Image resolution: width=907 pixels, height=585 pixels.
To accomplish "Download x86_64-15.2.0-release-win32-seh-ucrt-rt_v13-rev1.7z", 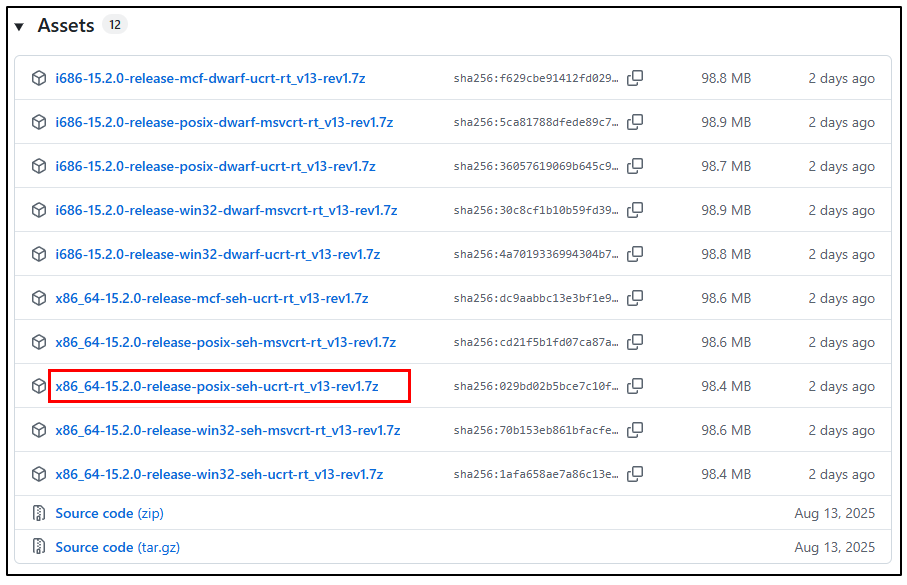I will point(219,474).
